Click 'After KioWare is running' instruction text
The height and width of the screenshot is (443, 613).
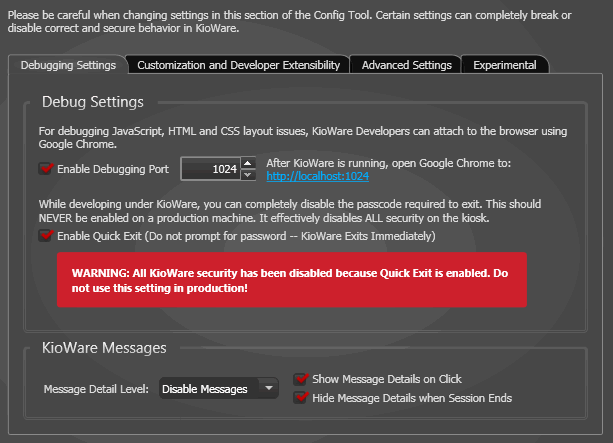[x=389, y=163]
